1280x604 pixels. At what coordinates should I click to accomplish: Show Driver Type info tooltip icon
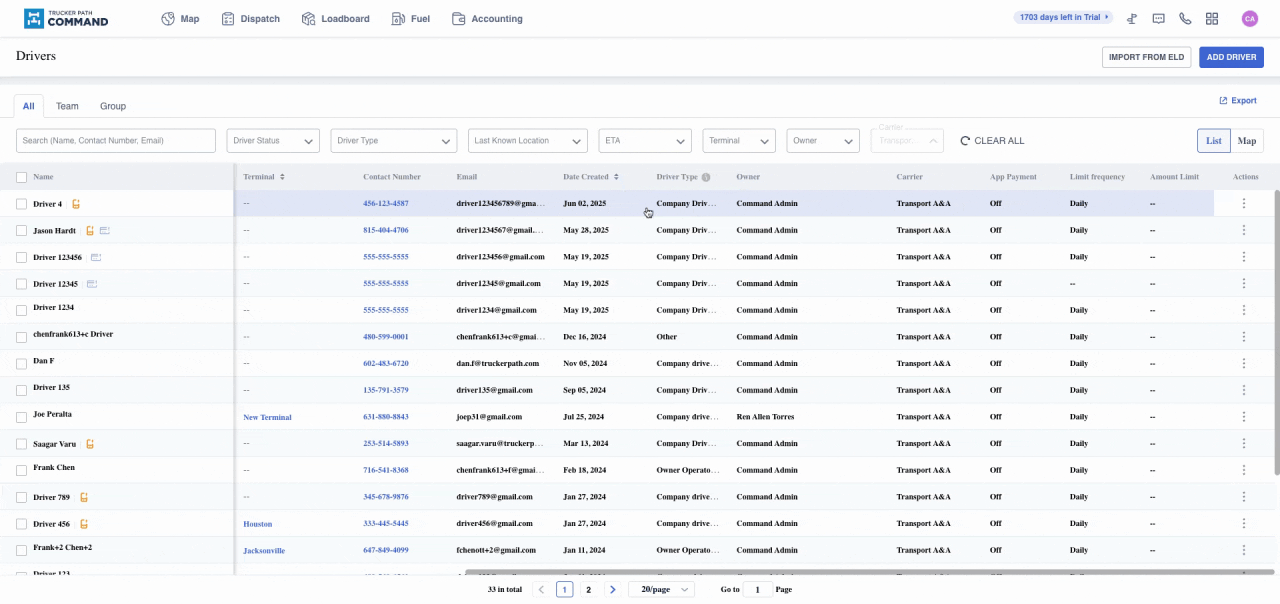pyautogui.click(x=706, y=177)
